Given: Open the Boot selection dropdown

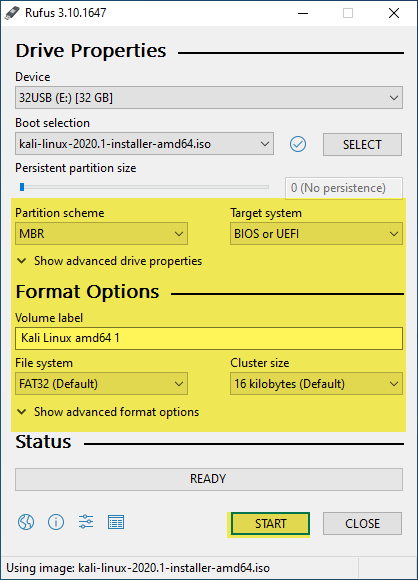Looking at the screenshot, I should [x=144, y=144].
